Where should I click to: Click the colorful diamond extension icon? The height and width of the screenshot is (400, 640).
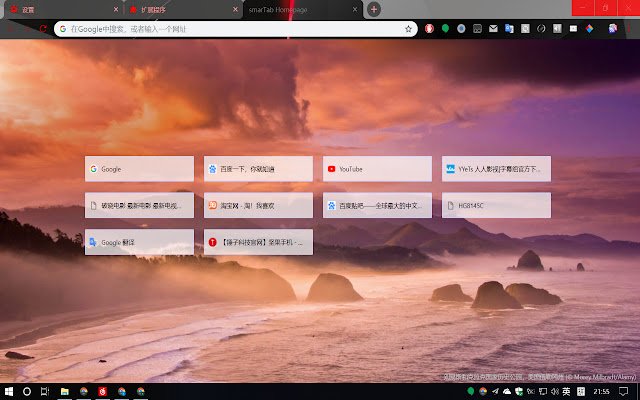[589, 28]
